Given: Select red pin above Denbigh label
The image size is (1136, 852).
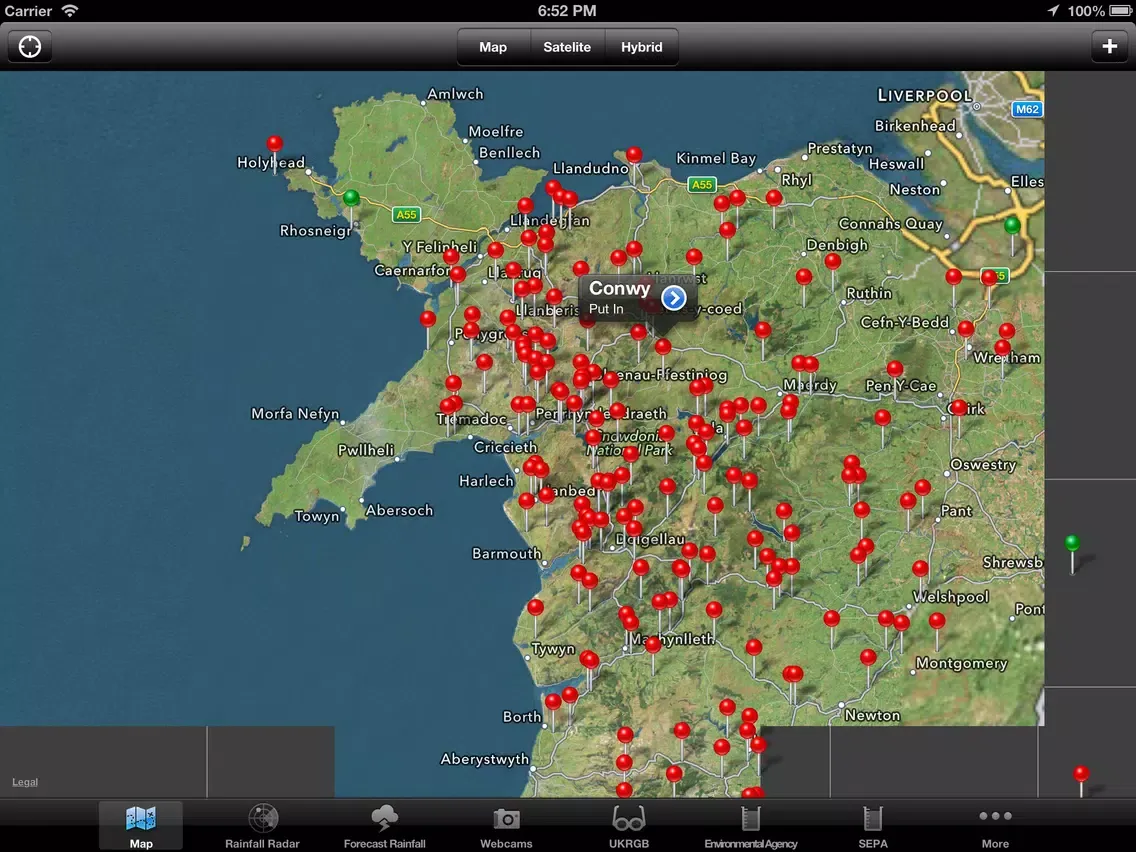Looking at the screenshot, I should pyautogui.click(x=833, y=260).
